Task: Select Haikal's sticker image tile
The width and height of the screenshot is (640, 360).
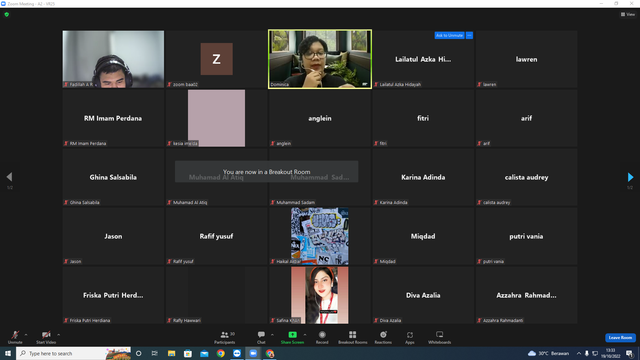Action: click(320, 236)
